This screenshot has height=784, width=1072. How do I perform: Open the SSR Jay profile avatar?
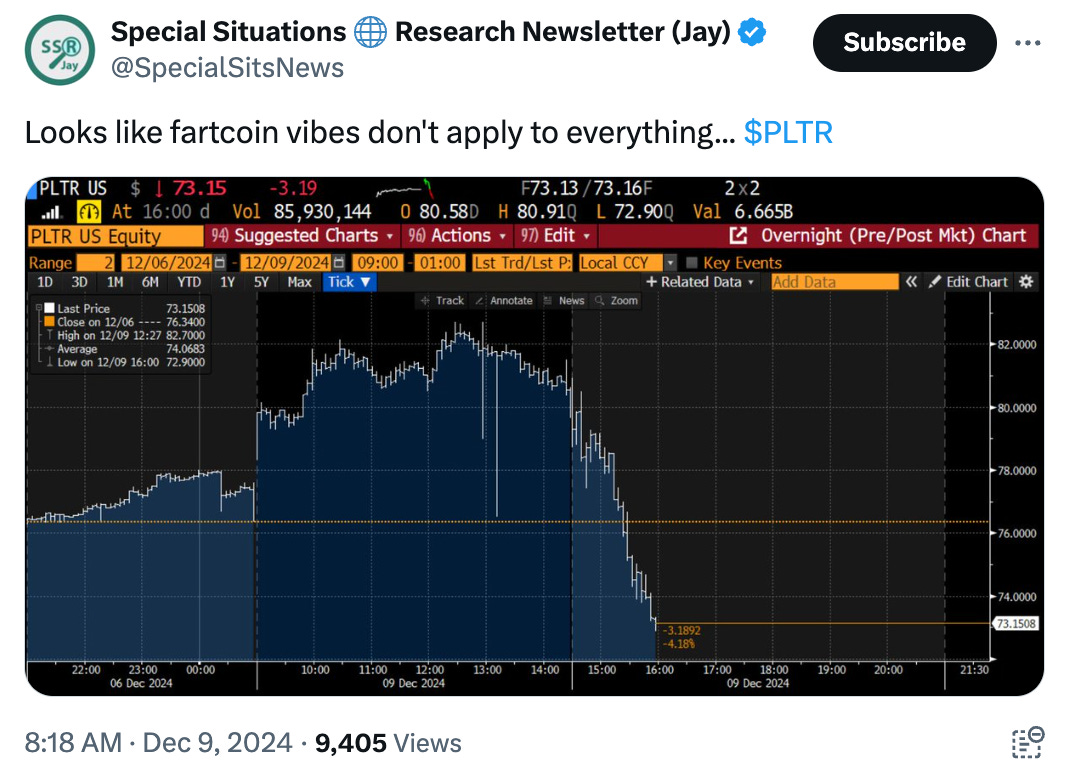60,50
